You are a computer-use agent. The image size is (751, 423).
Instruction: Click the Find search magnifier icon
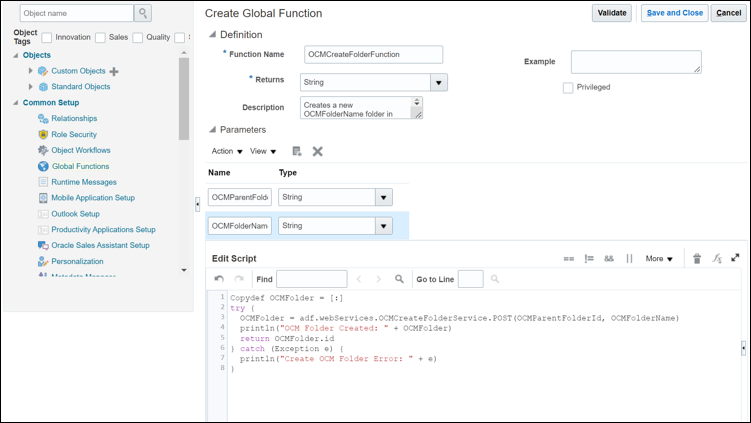[x=399, y=279]
